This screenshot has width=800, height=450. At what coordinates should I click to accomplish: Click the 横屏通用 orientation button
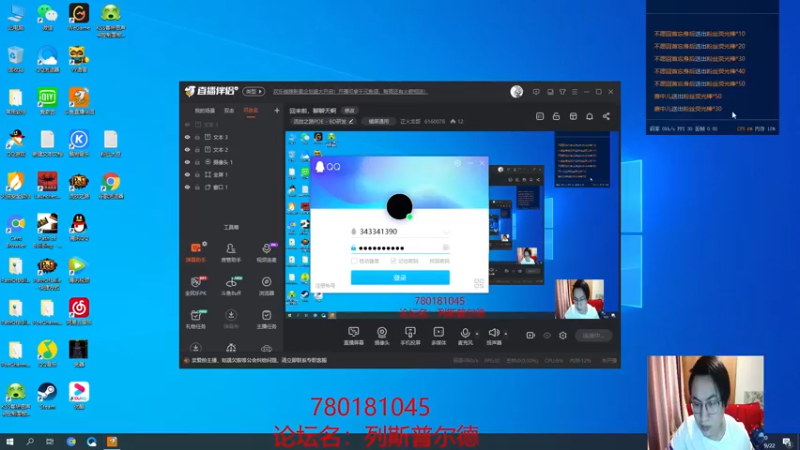[x=379, y=121]
